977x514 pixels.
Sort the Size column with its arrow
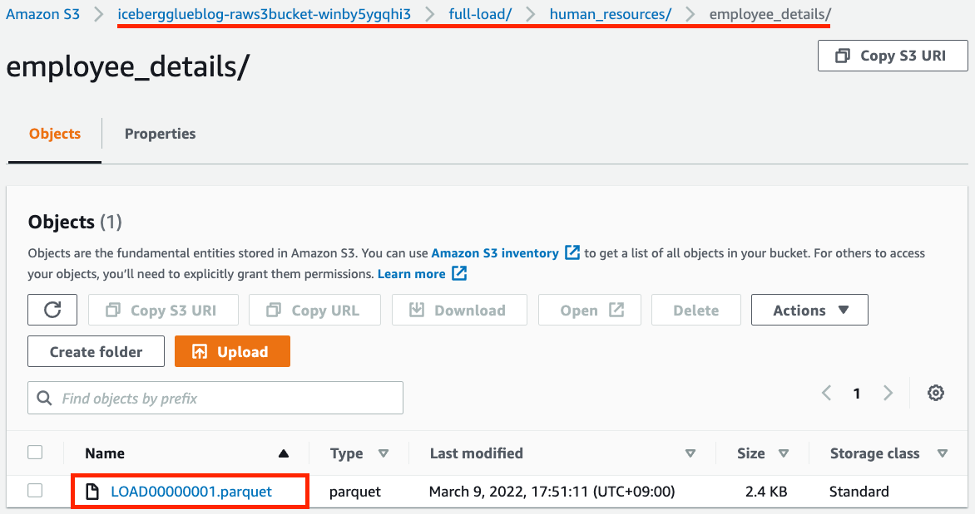[783, 454]
